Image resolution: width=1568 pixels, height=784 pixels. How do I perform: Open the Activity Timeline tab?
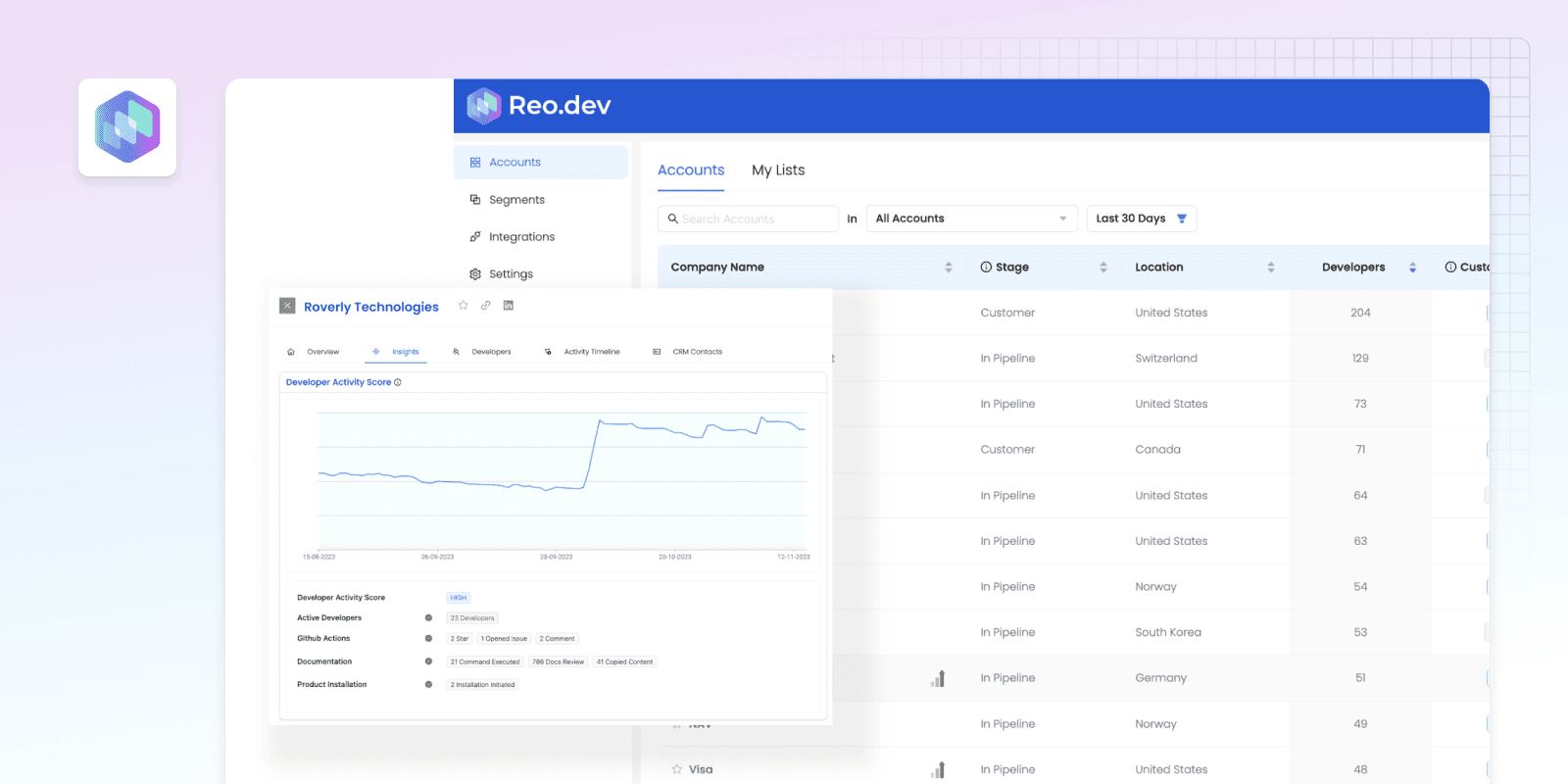pyautogui.click(x=582, y=352)
